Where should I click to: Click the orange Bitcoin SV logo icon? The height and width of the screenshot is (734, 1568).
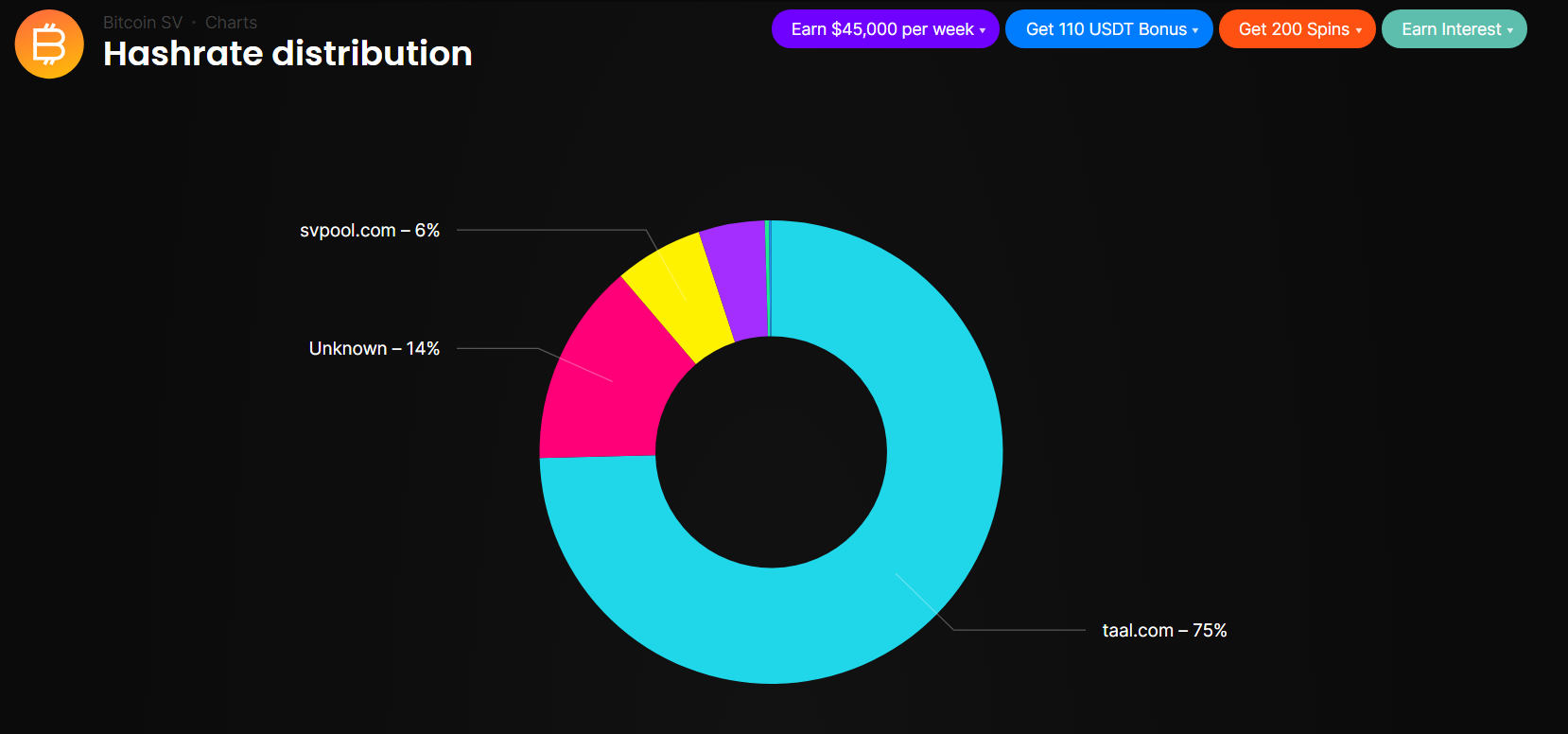tap(49, 44)
